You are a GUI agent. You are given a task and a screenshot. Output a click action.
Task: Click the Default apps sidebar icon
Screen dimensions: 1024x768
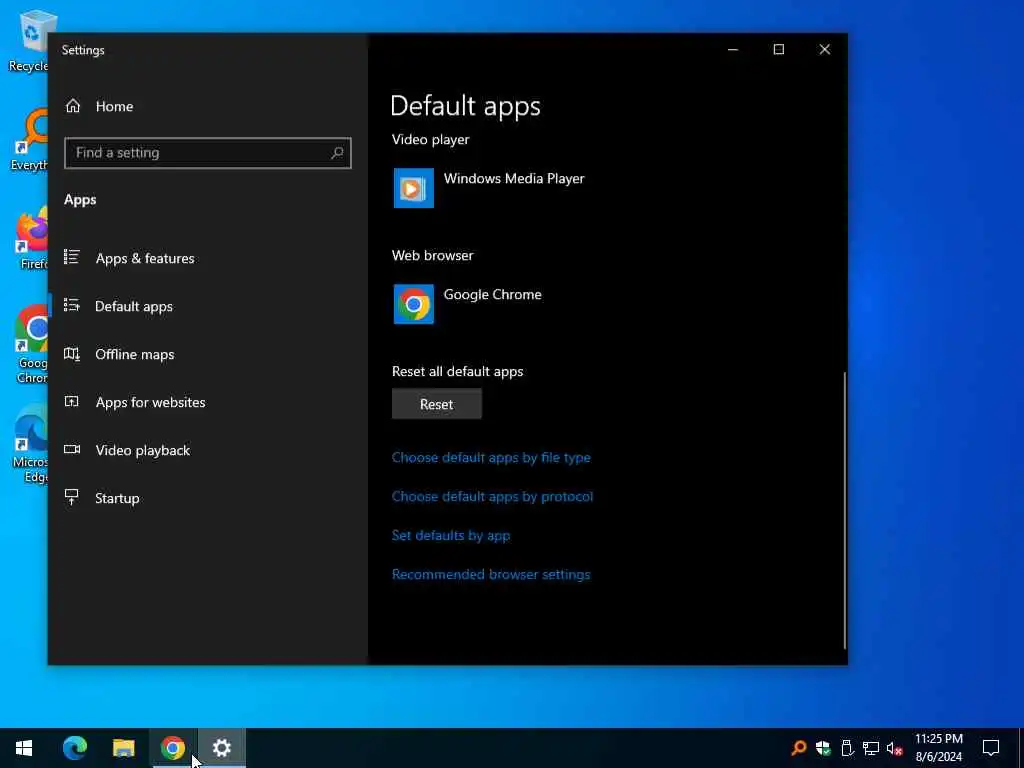(x=72, y=305)
